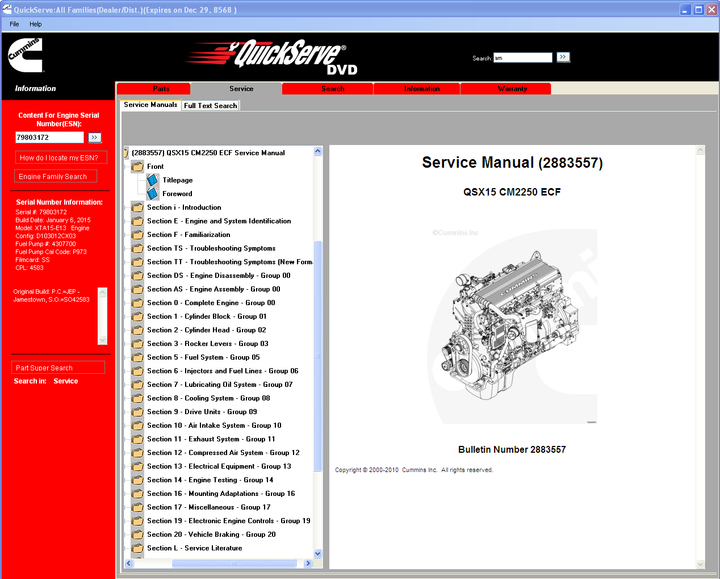Click 'How do I locate my ESN?' button
The height and width of the screenshot is (579, 720).
61,157
